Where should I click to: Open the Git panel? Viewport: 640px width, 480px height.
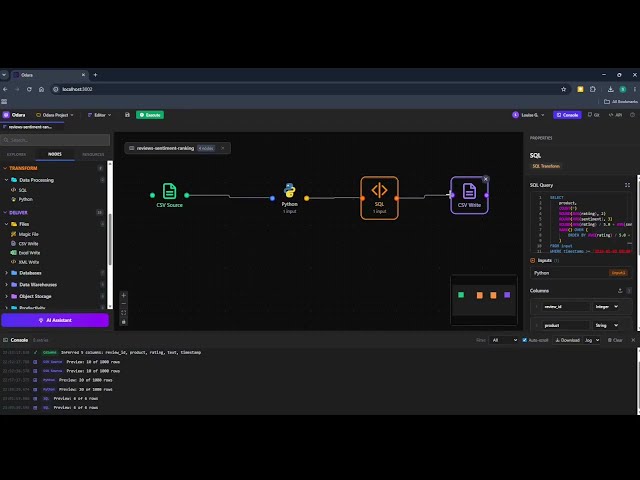pyautogui.click(x=593, y=115)
